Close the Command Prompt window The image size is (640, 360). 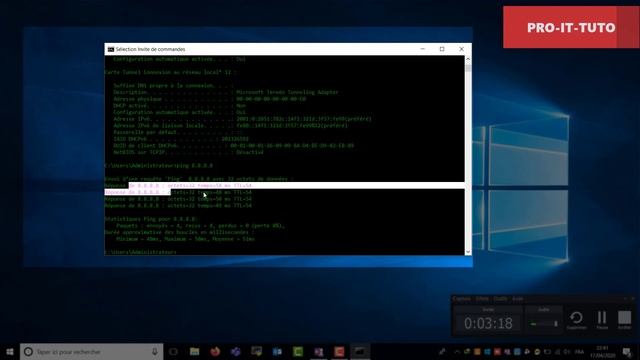(462, 49)
